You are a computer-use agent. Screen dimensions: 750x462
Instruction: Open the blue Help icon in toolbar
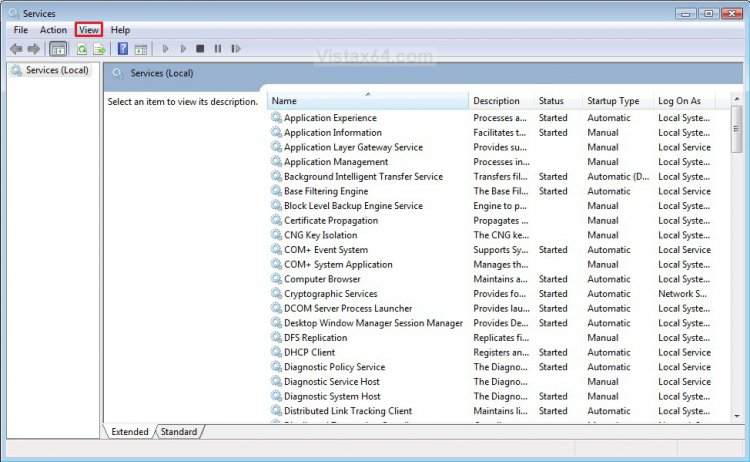click(123, 48)
